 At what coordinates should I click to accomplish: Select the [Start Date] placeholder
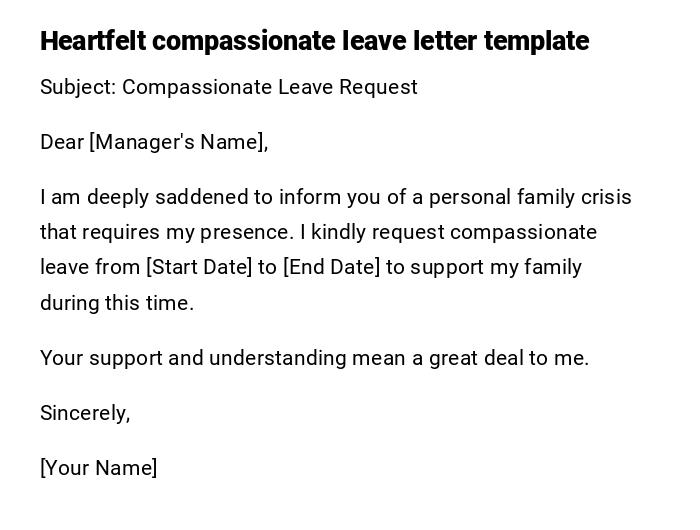[x=199, y=267]
